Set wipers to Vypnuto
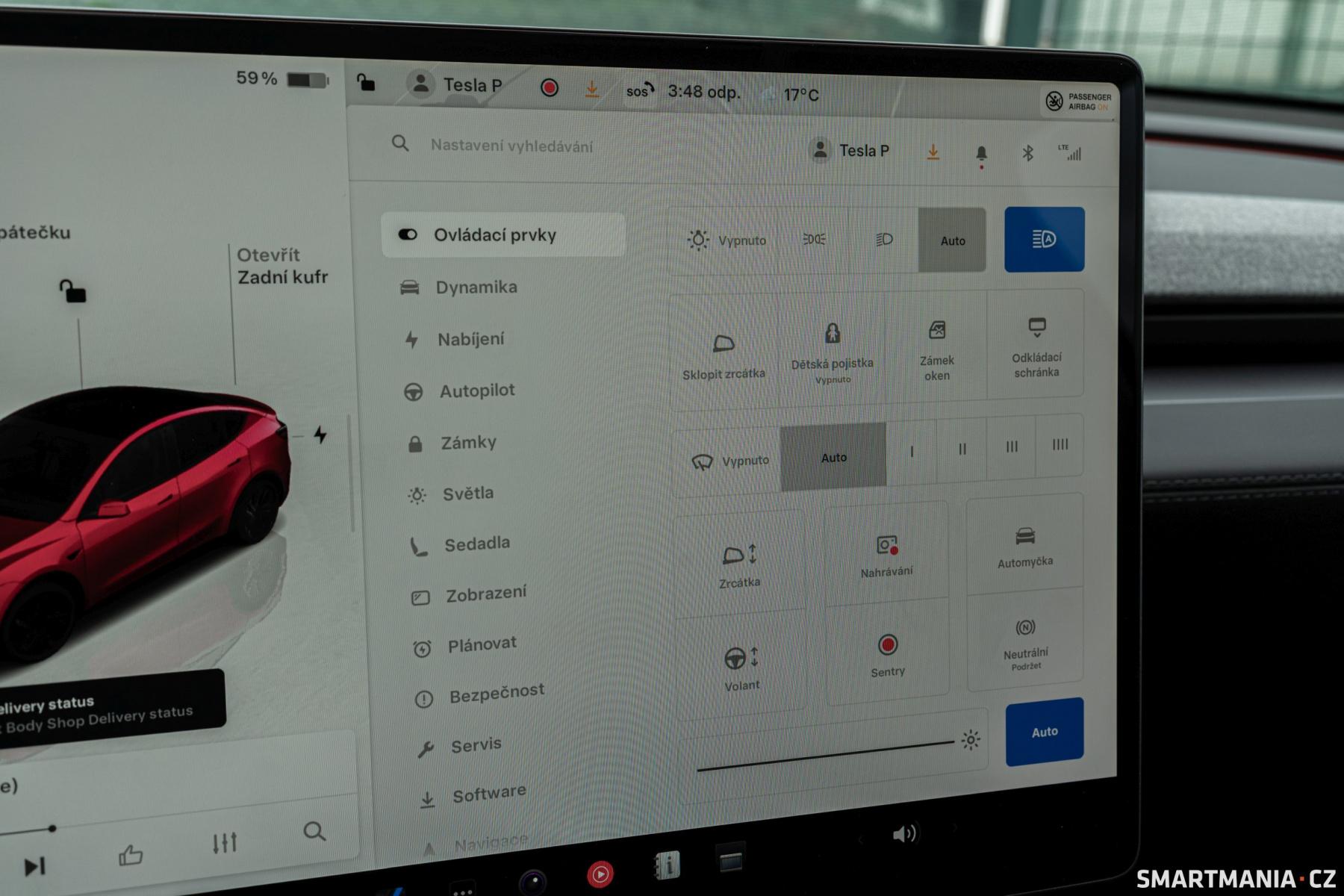This screenshot has height=896, width=1344. coord(729,461)
